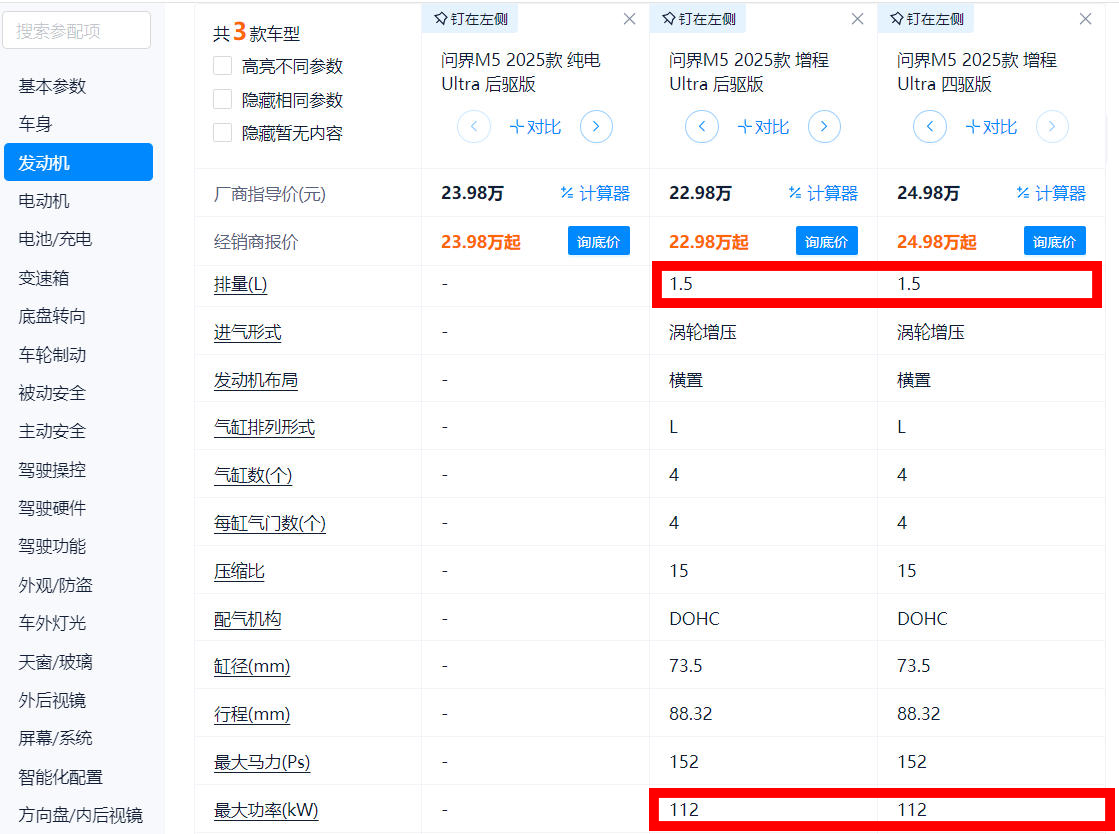This screenshot has width=1119, height=834.
Task: Open 被动安全 section
Action: click(52, 393)
